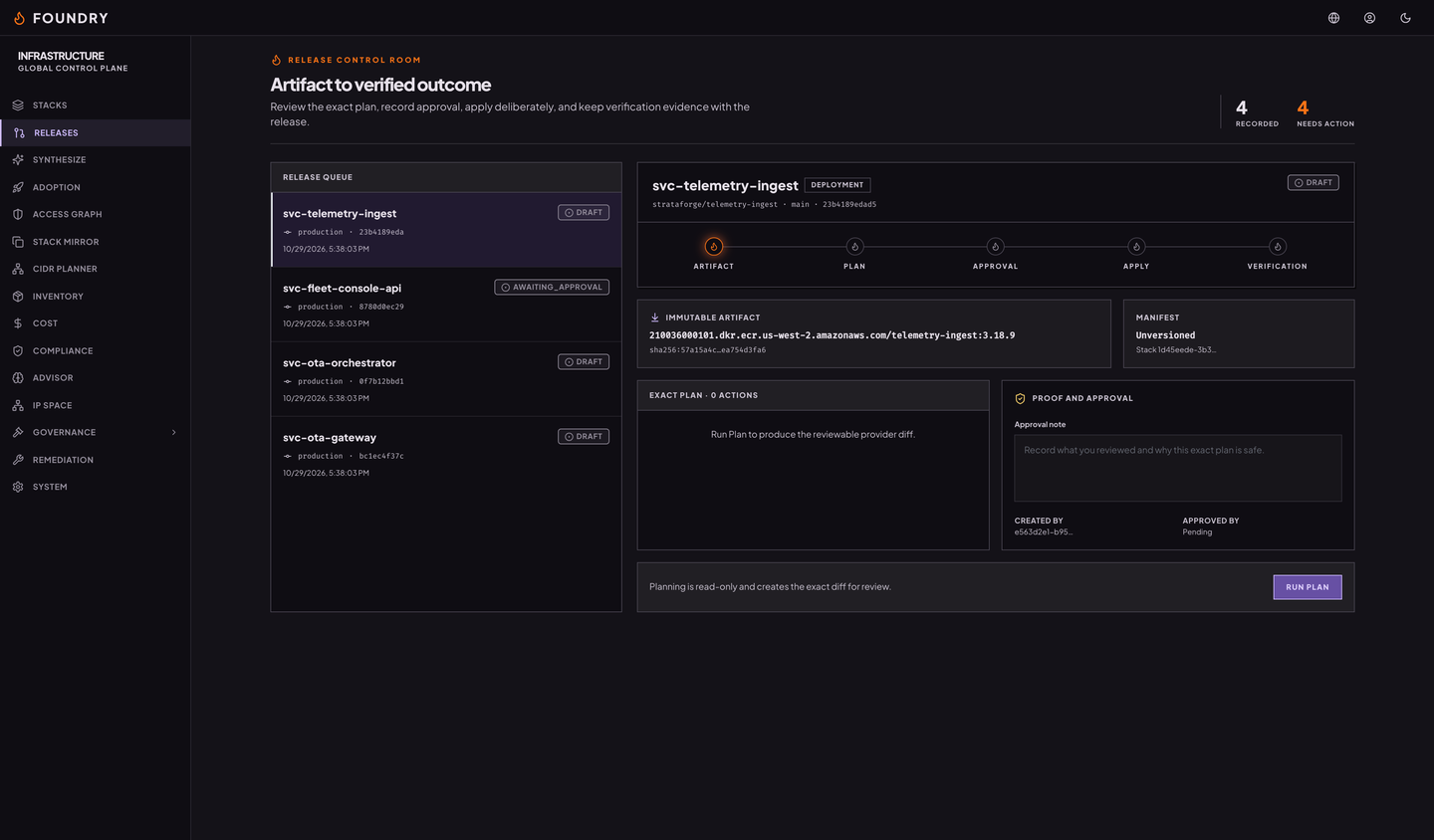
Task: Click the Needs Action counter
Action: 1325,112
